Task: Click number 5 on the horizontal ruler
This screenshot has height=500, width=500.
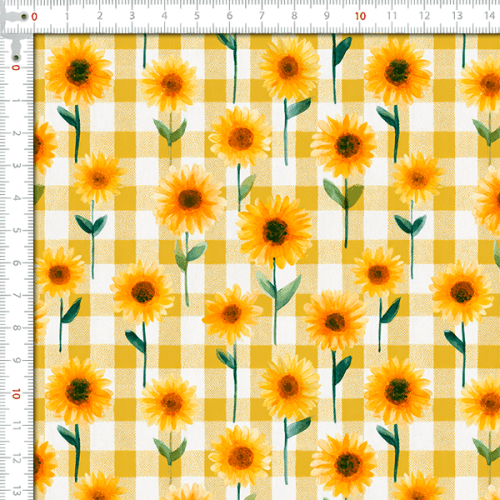Action: tap(197, 16)
